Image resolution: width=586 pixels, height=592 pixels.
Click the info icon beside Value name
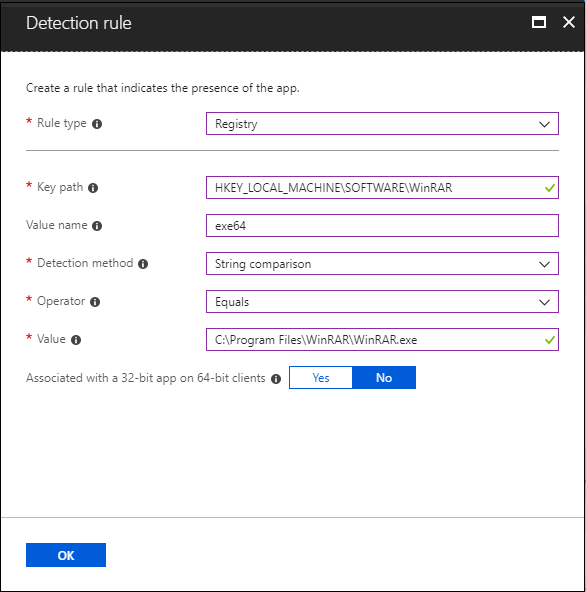(97, 226)
